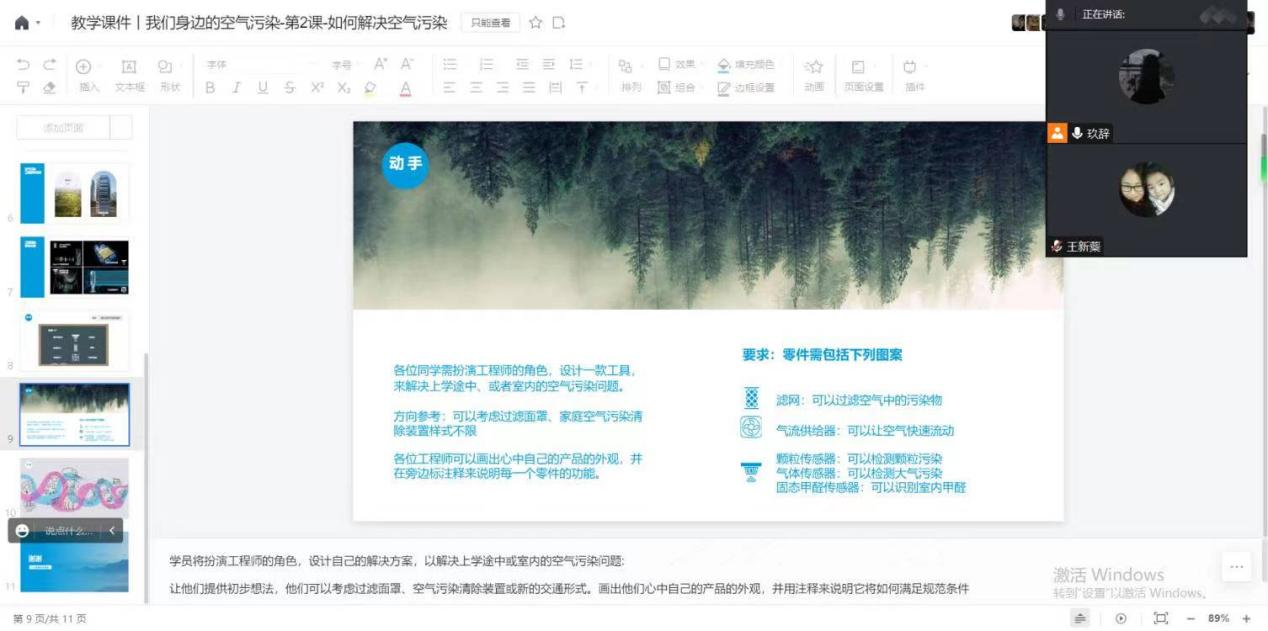This screenshot has width=1268, height=631.
Task: Select slide 10 thumbnail with colorful swirls
Action: [75, 487]
